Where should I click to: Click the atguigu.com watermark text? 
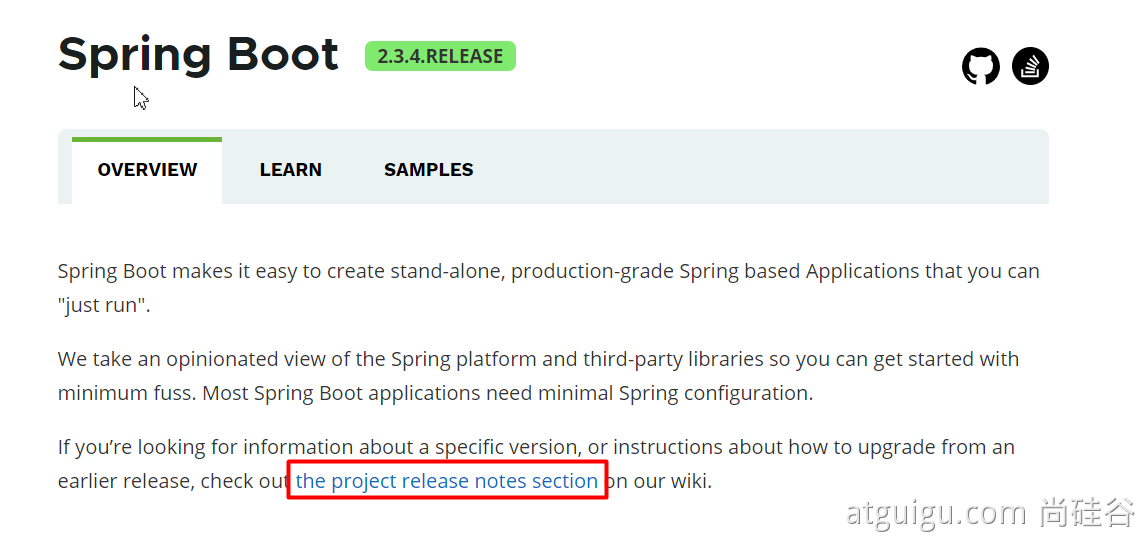tap(935, 513)
